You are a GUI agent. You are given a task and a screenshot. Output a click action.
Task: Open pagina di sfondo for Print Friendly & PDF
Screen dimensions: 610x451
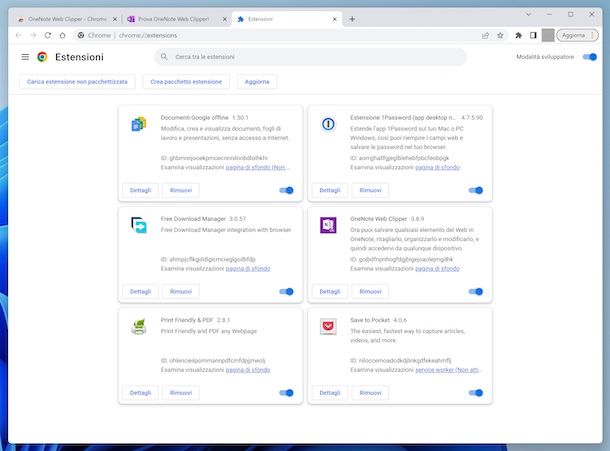pyautogui.click(x=248, y=370)
